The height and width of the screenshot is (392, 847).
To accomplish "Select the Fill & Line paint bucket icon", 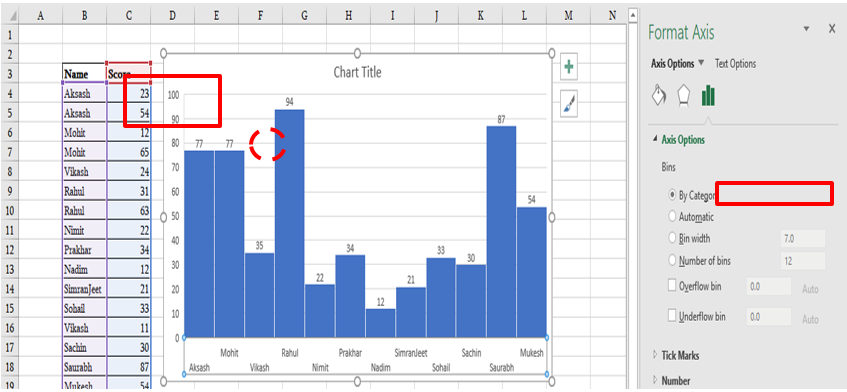I will (659, 96).
